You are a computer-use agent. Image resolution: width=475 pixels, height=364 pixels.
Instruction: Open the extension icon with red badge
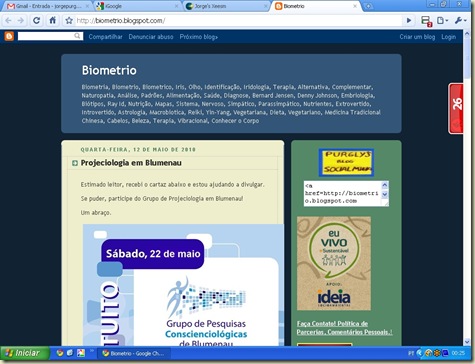pos(426,21)
